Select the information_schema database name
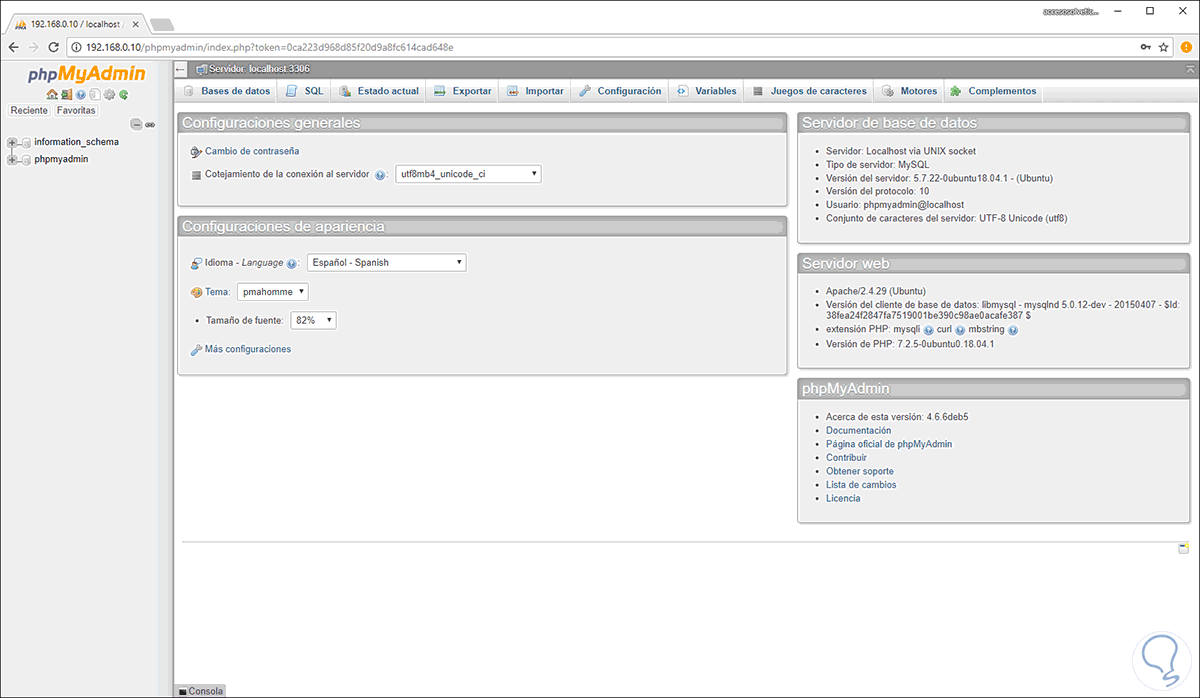Viewport: 1200px width, 698px height. [76, 142]
